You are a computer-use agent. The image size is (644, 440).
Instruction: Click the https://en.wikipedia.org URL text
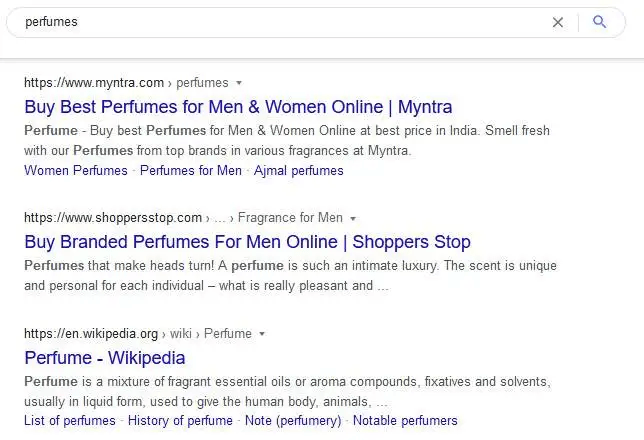[91, 334]
